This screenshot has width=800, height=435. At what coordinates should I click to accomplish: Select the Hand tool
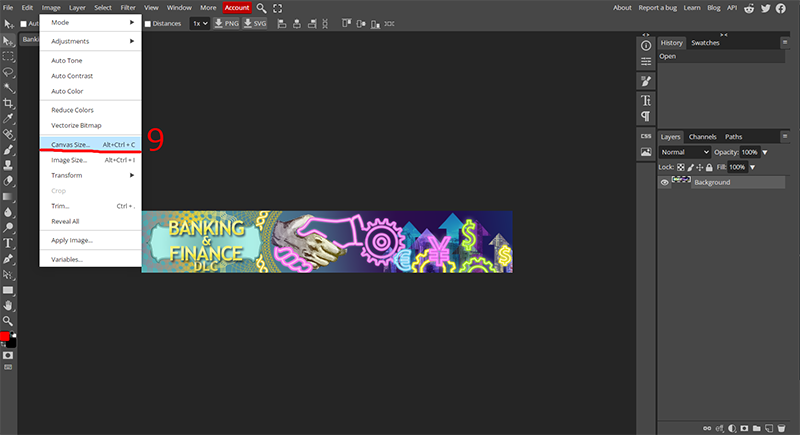point(8,305)
